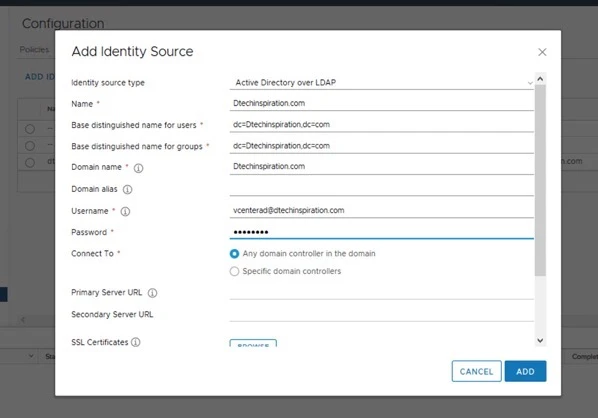Click the Primary Server URL input field

click(381, 292)
